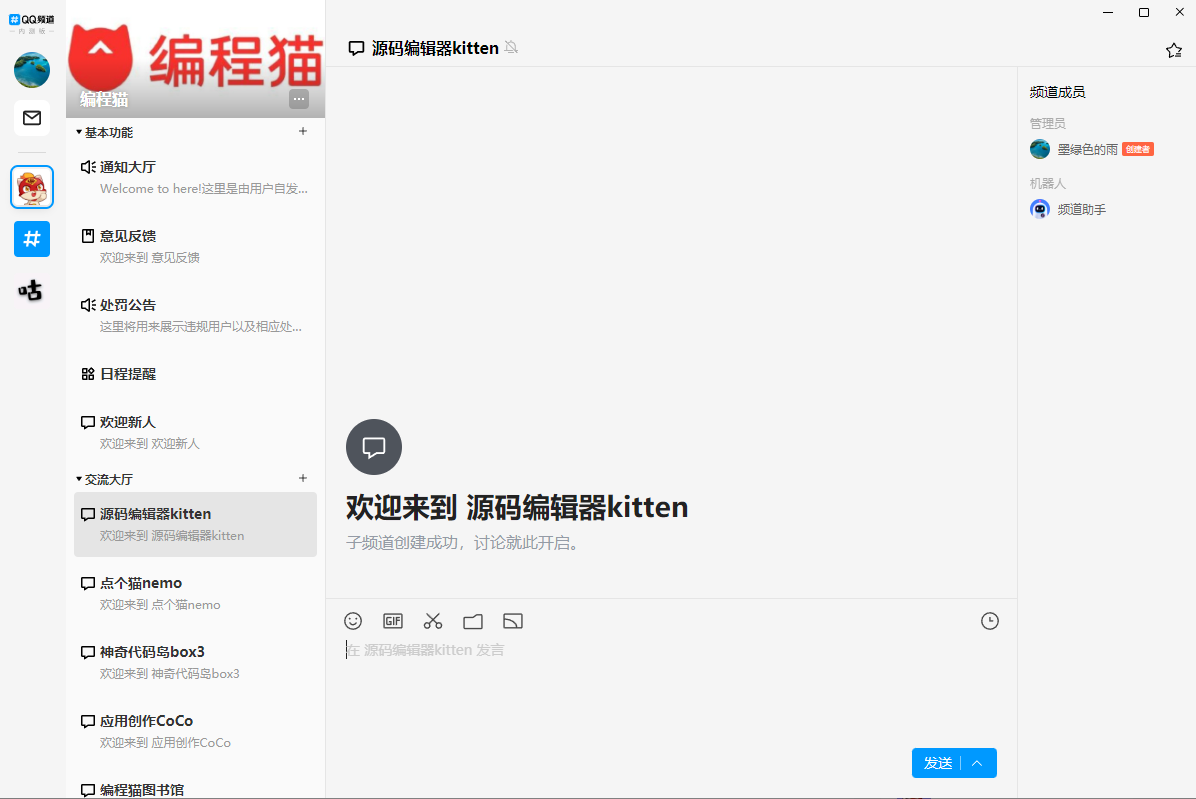Click the star icon at top right
1196x799 pixels.
click(1174, 50)
